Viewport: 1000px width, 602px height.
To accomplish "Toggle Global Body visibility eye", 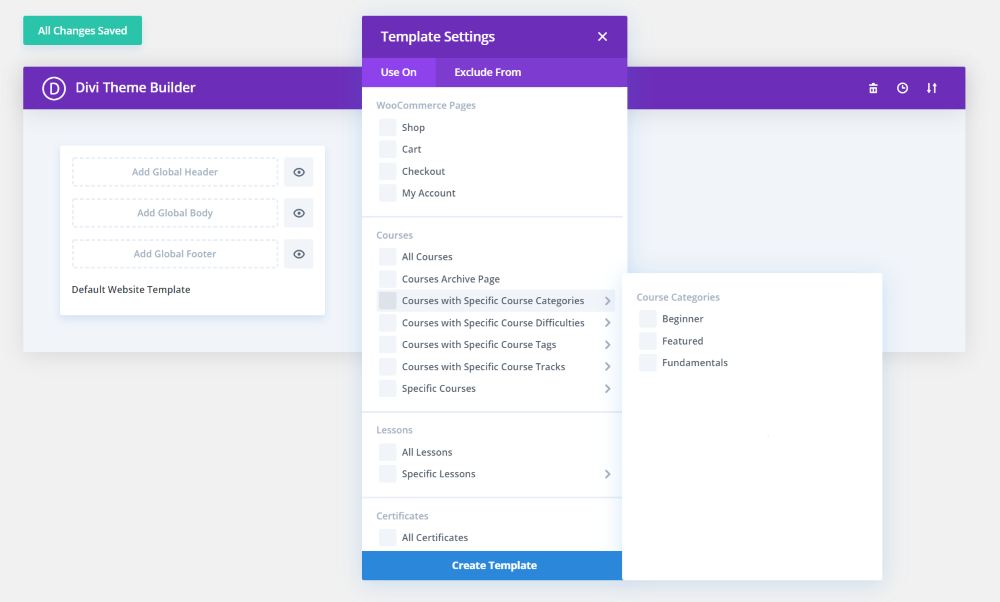I will coord(298,213).
